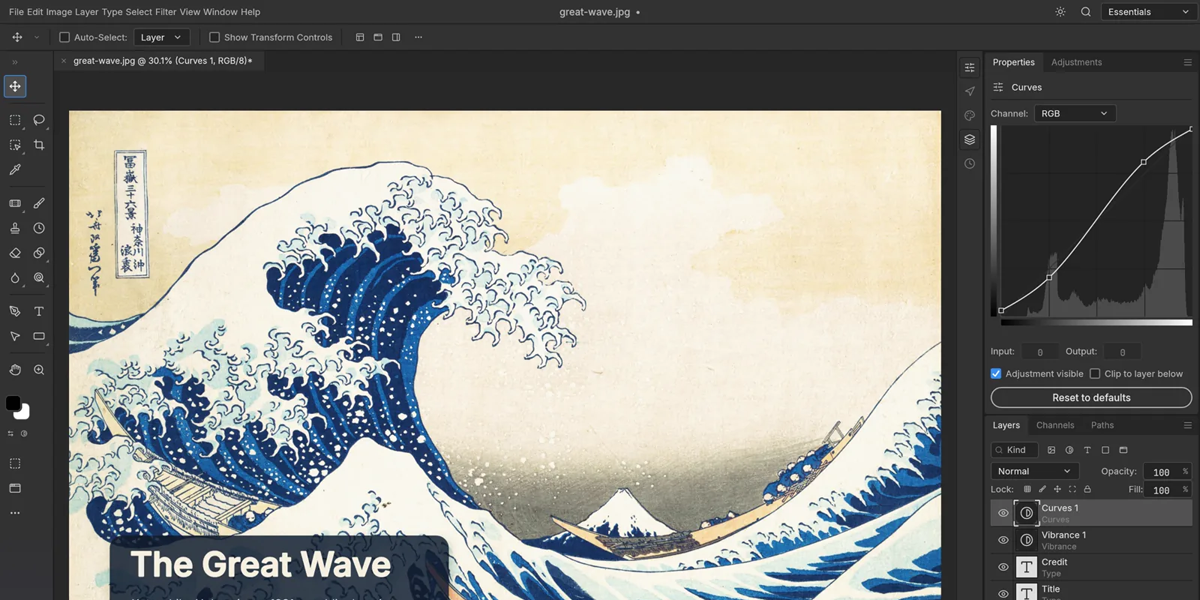Expand the Essentials workspace dropdown
This screenshot has width=1200, height=600.
[1148, 12]
